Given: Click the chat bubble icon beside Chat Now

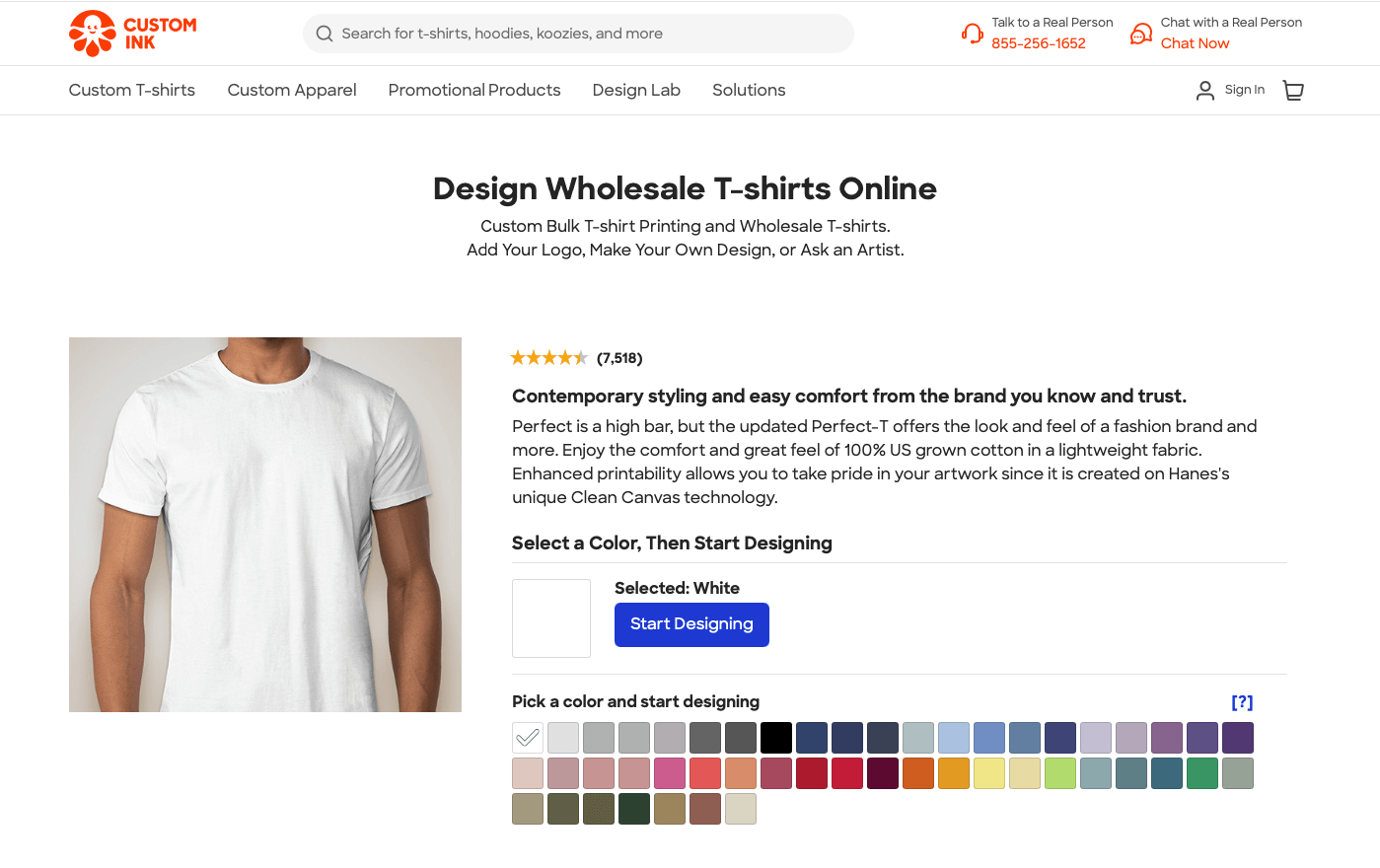Looking at the screenshot, I should [x=1141, y=33].
